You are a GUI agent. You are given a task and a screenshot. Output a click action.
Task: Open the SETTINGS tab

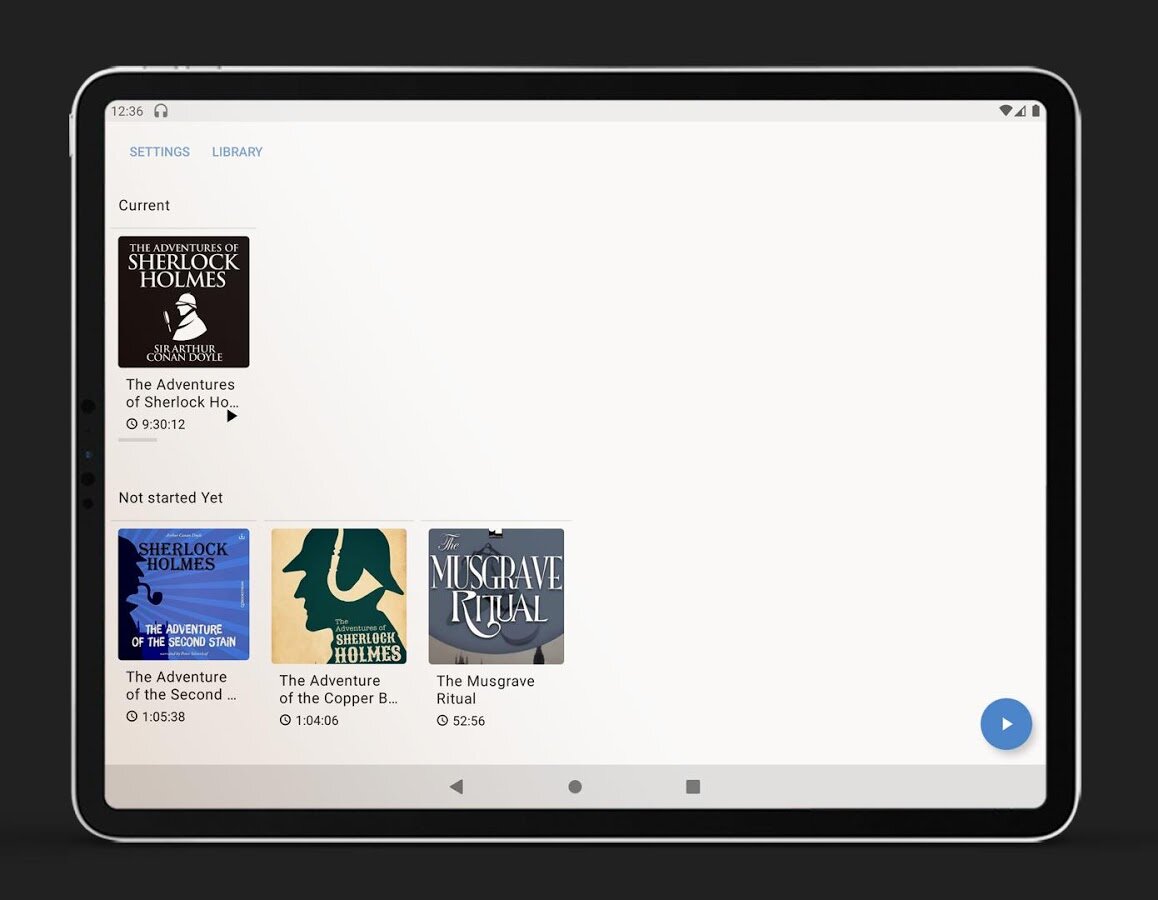pos(159,152)
